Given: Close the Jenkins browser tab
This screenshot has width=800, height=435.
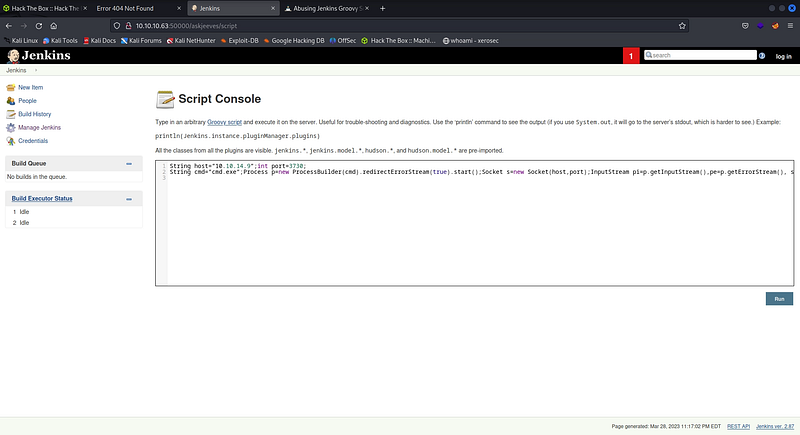Looking at the screenshot, I should coord(273,8).
